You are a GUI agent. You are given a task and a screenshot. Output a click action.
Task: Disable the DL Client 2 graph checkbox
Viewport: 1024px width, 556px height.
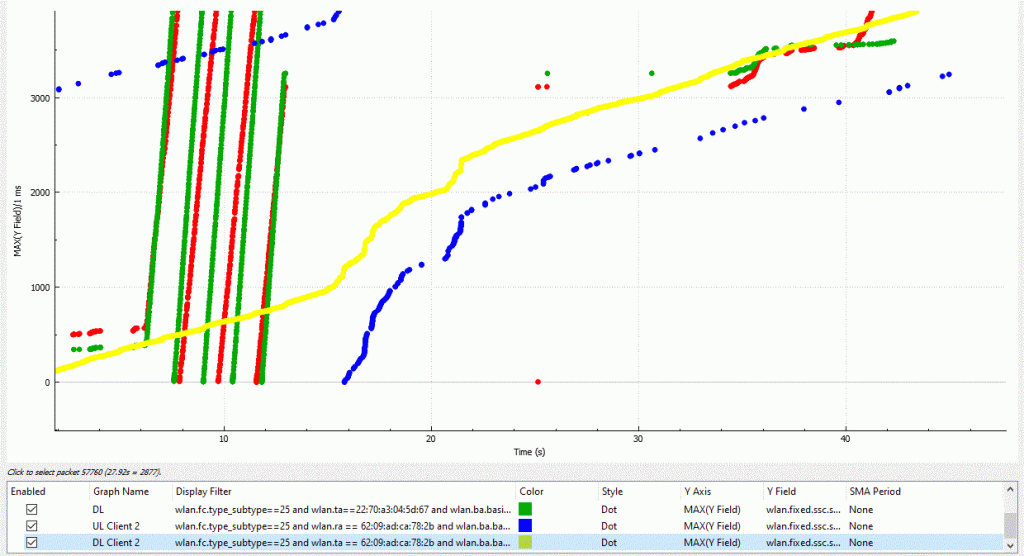coord(35,543)
